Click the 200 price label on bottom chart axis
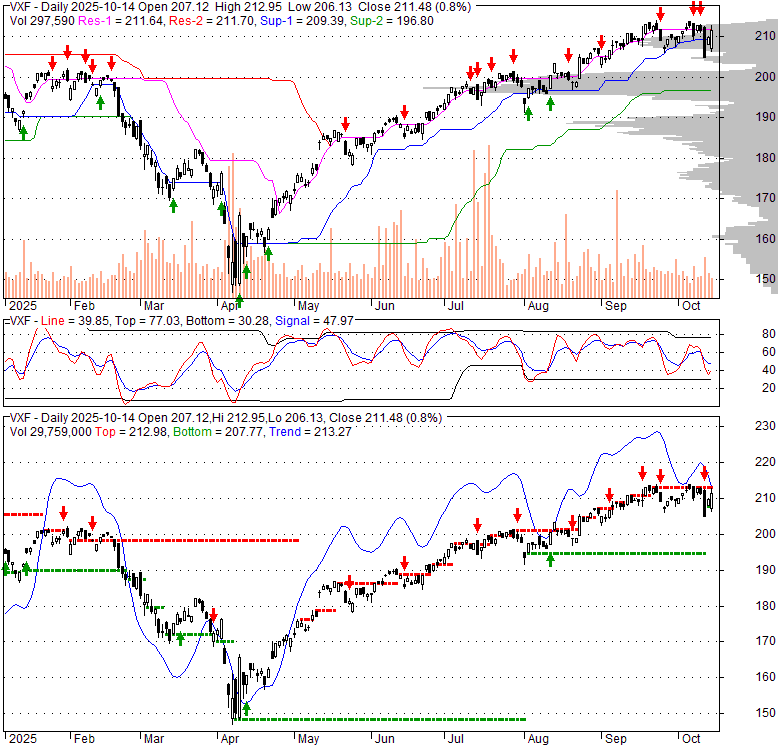780x745 pixels. 765,534
